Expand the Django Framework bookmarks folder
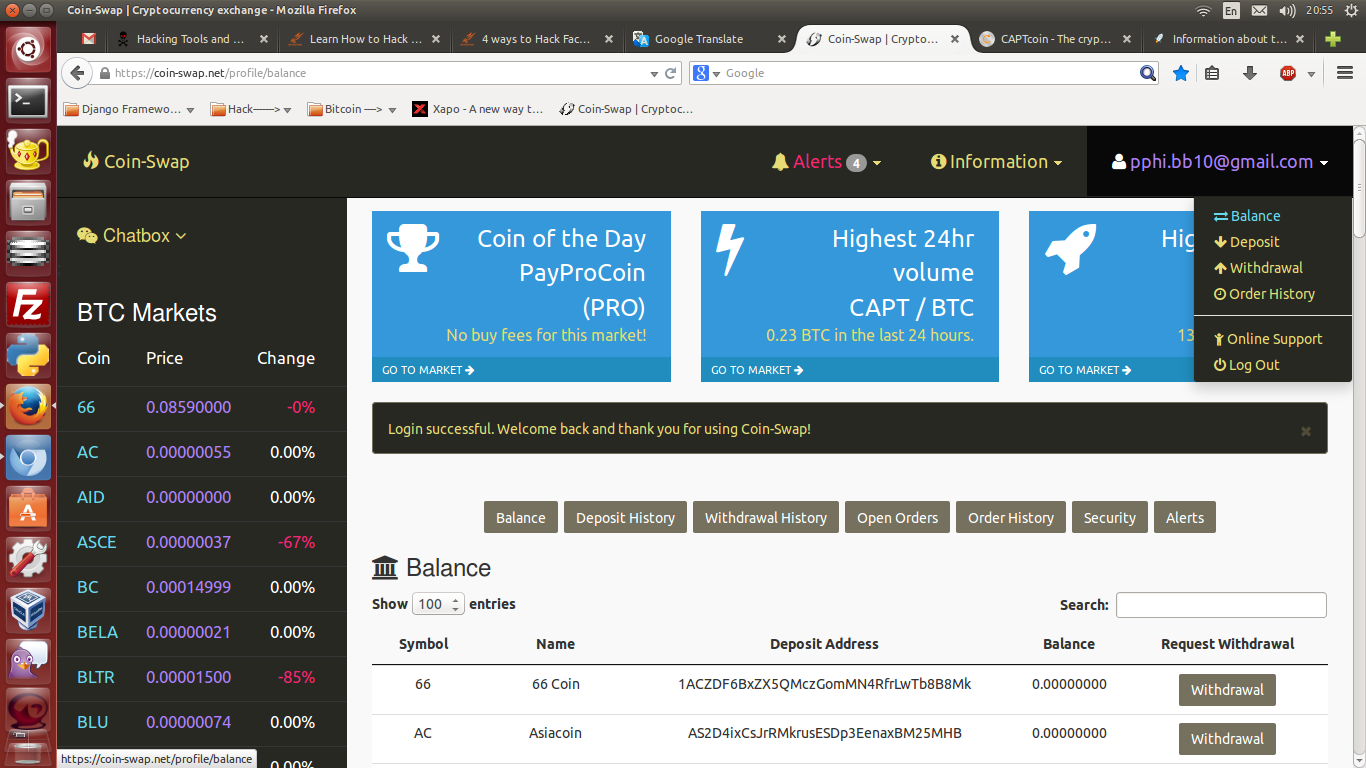Image resolution: width=1366 pixels, height=768 pixels. coord(129,109)
